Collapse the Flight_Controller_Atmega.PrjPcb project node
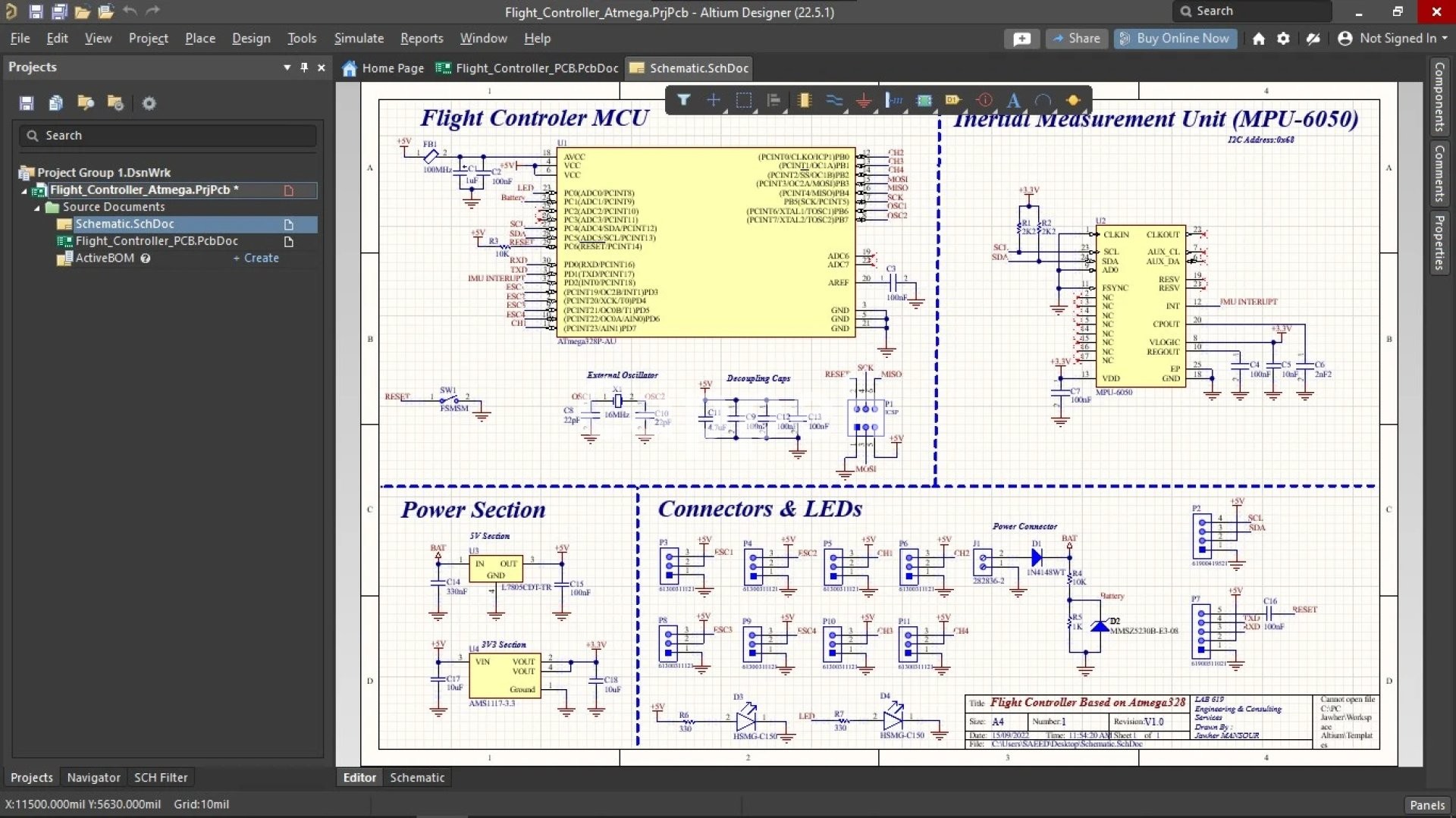The width and height of the screenshot is (1456, 818). click(x=24, y=191)
